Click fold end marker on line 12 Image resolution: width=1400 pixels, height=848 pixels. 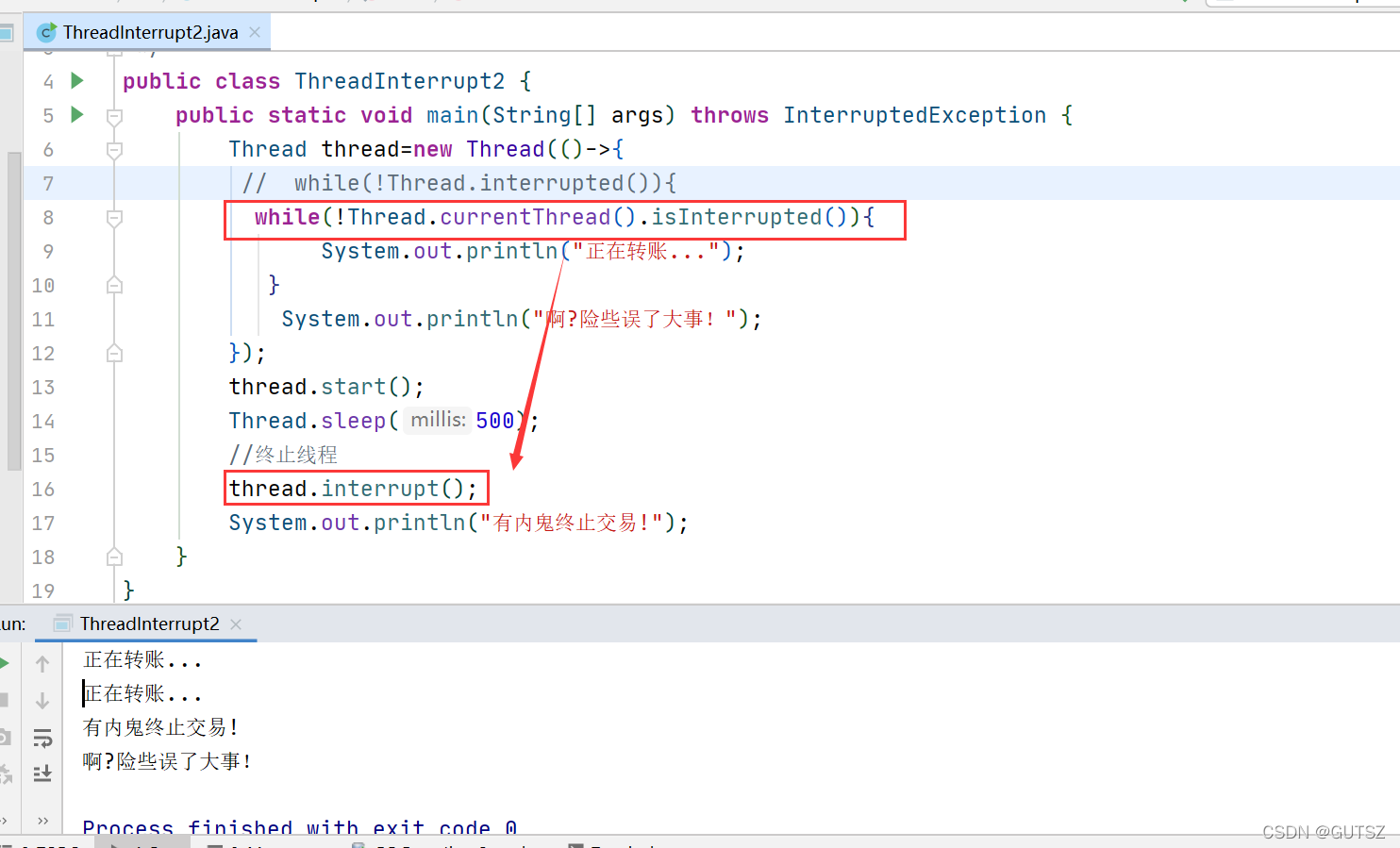[x=114, y=353]
